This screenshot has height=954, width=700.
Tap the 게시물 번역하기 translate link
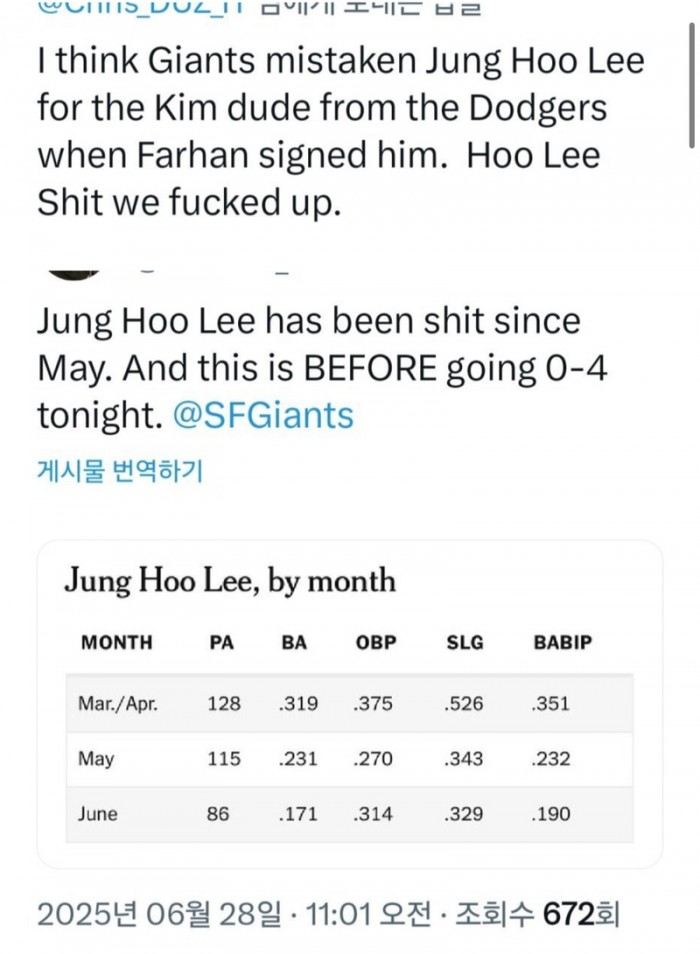[x=120, y=471]
